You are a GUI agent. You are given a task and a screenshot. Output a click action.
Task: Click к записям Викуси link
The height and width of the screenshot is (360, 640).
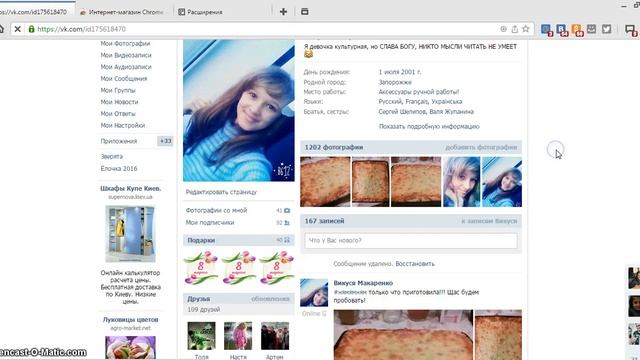pyautogui.click(x=489, y=221)
